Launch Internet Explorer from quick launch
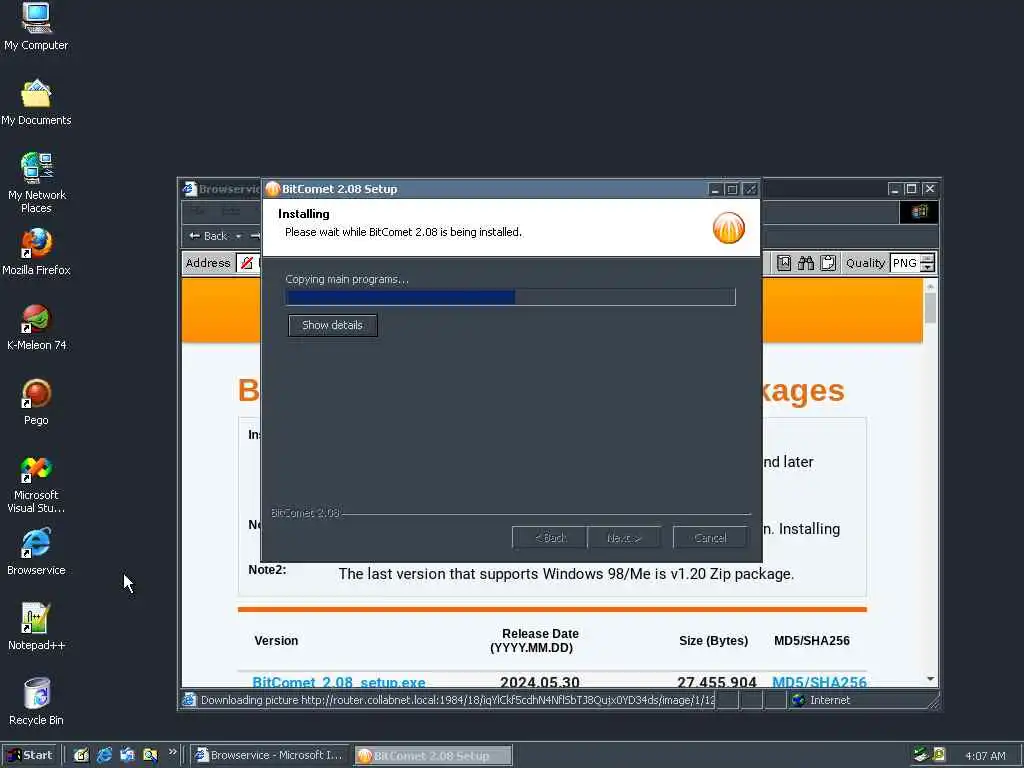 pos(104,755)
